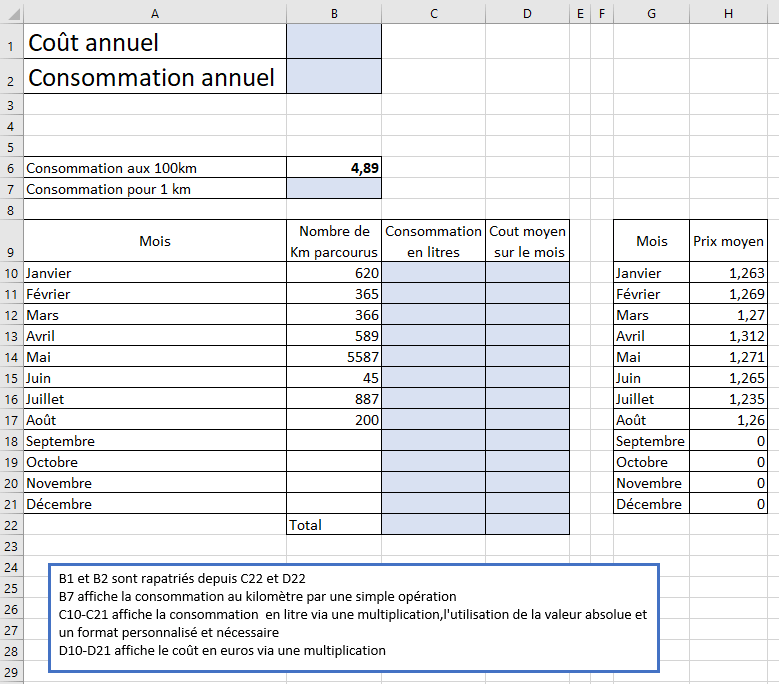
Task: Click the cell containing 4,89
Action: (x=333, y=168)
